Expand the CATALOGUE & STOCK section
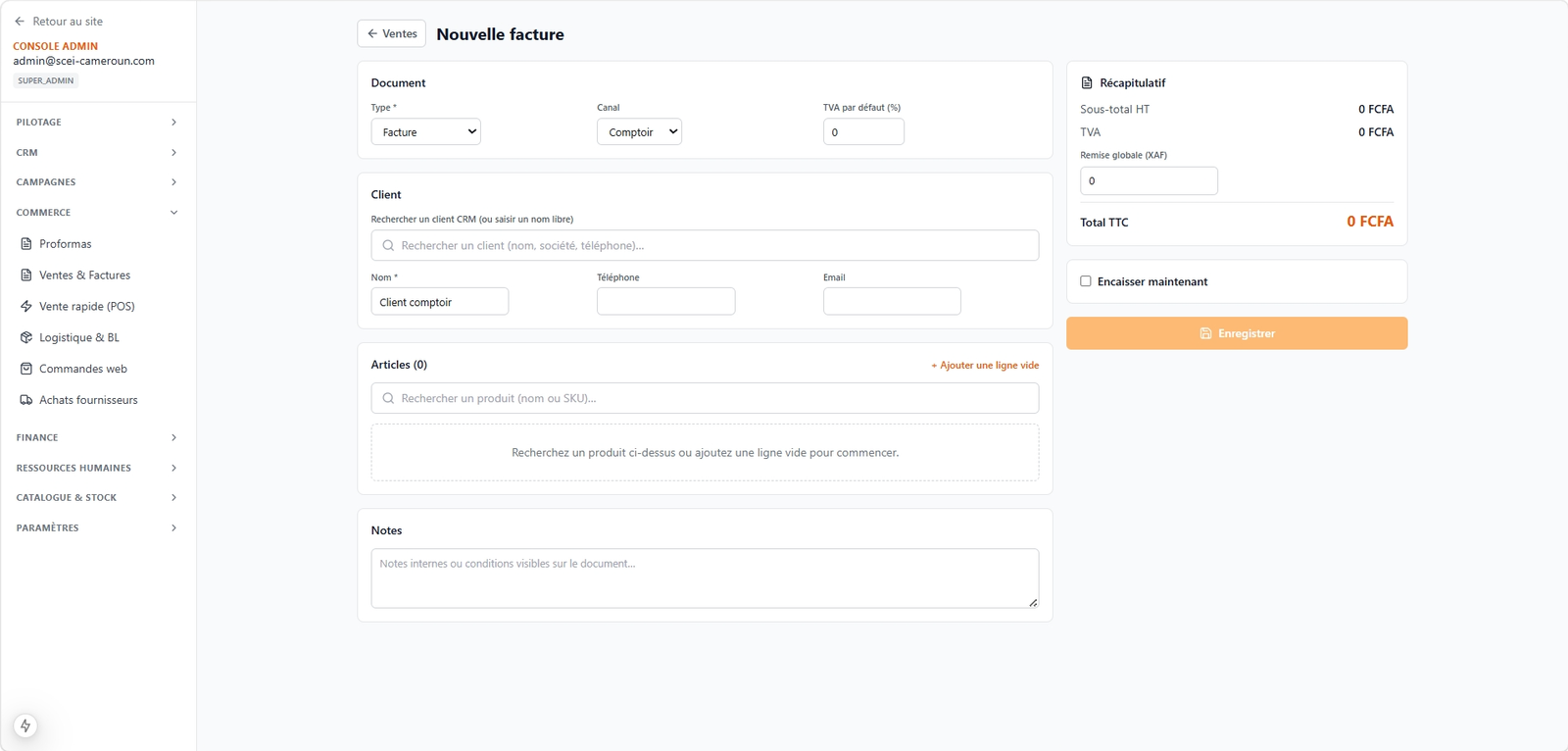 point(97,498)
